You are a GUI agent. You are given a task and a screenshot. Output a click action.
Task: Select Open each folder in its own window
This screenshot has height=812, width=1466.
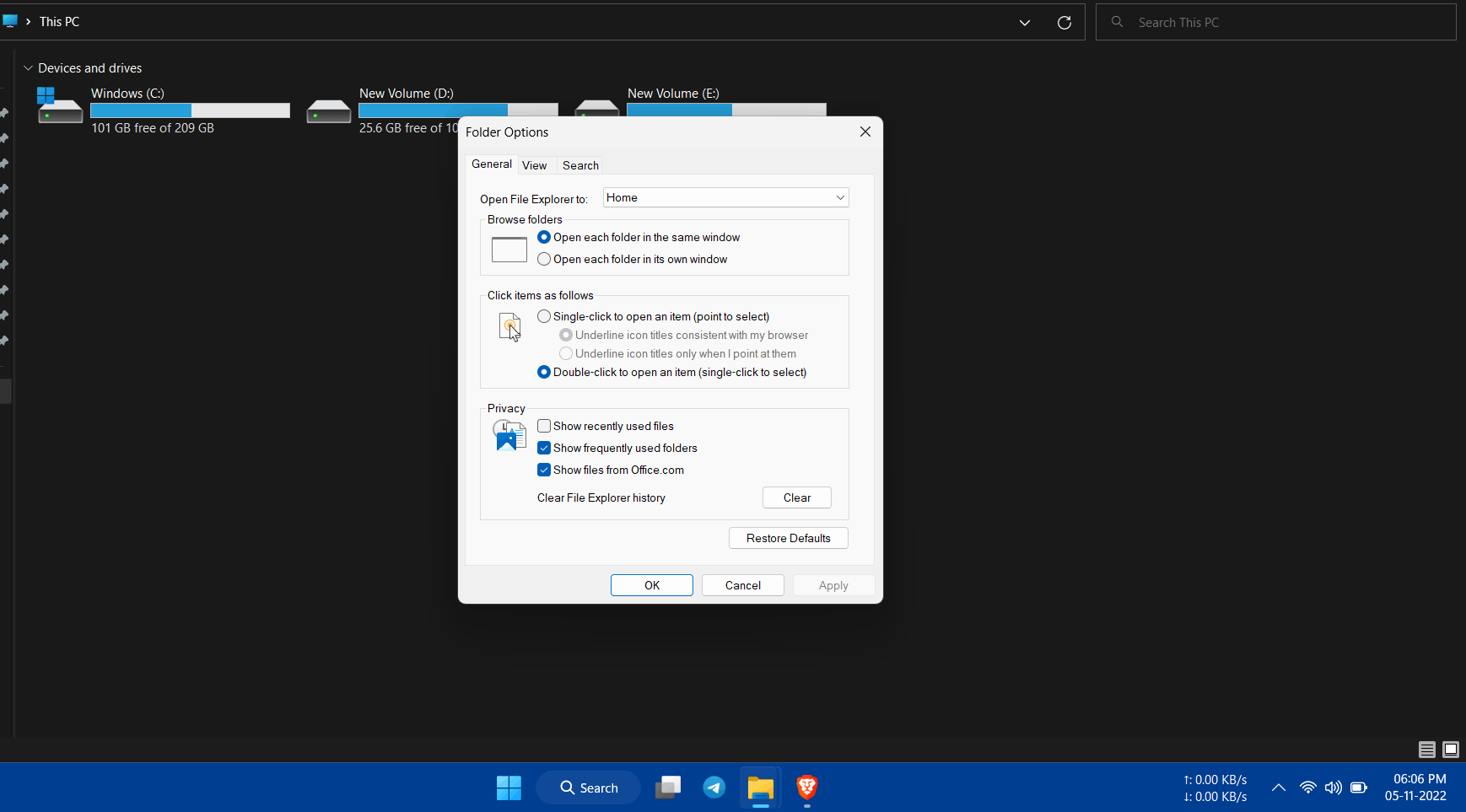coord(632,260)
